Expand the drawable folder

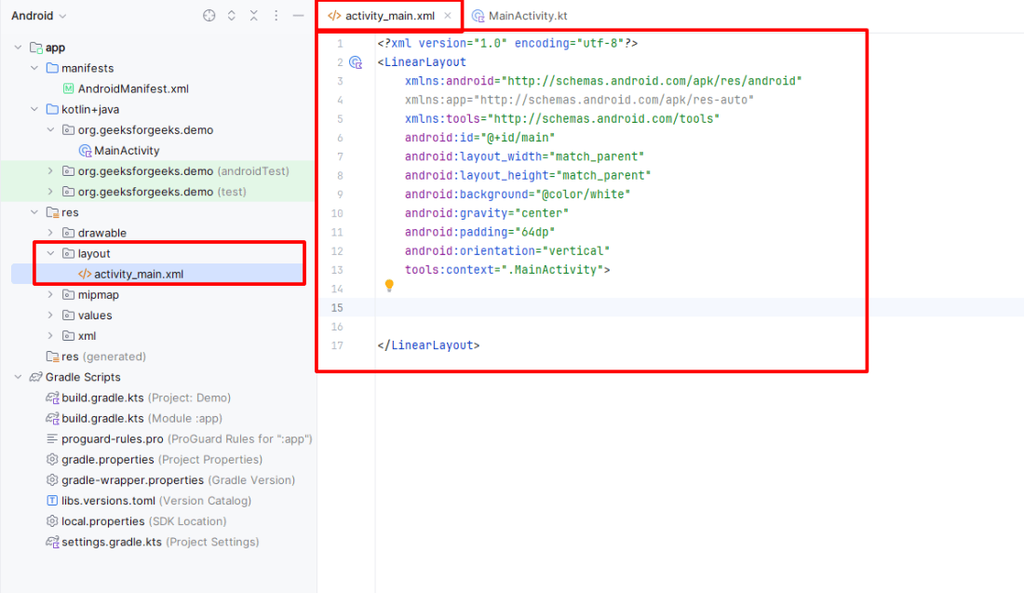[51, 232]
